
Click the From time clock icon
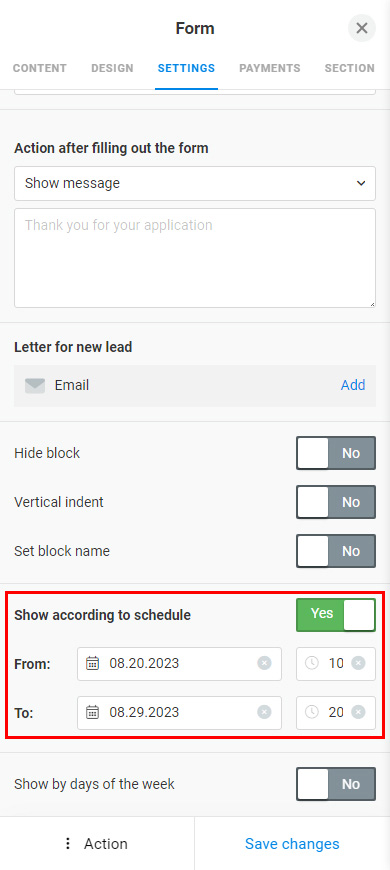pyautogui.click(x=312, y=663)
